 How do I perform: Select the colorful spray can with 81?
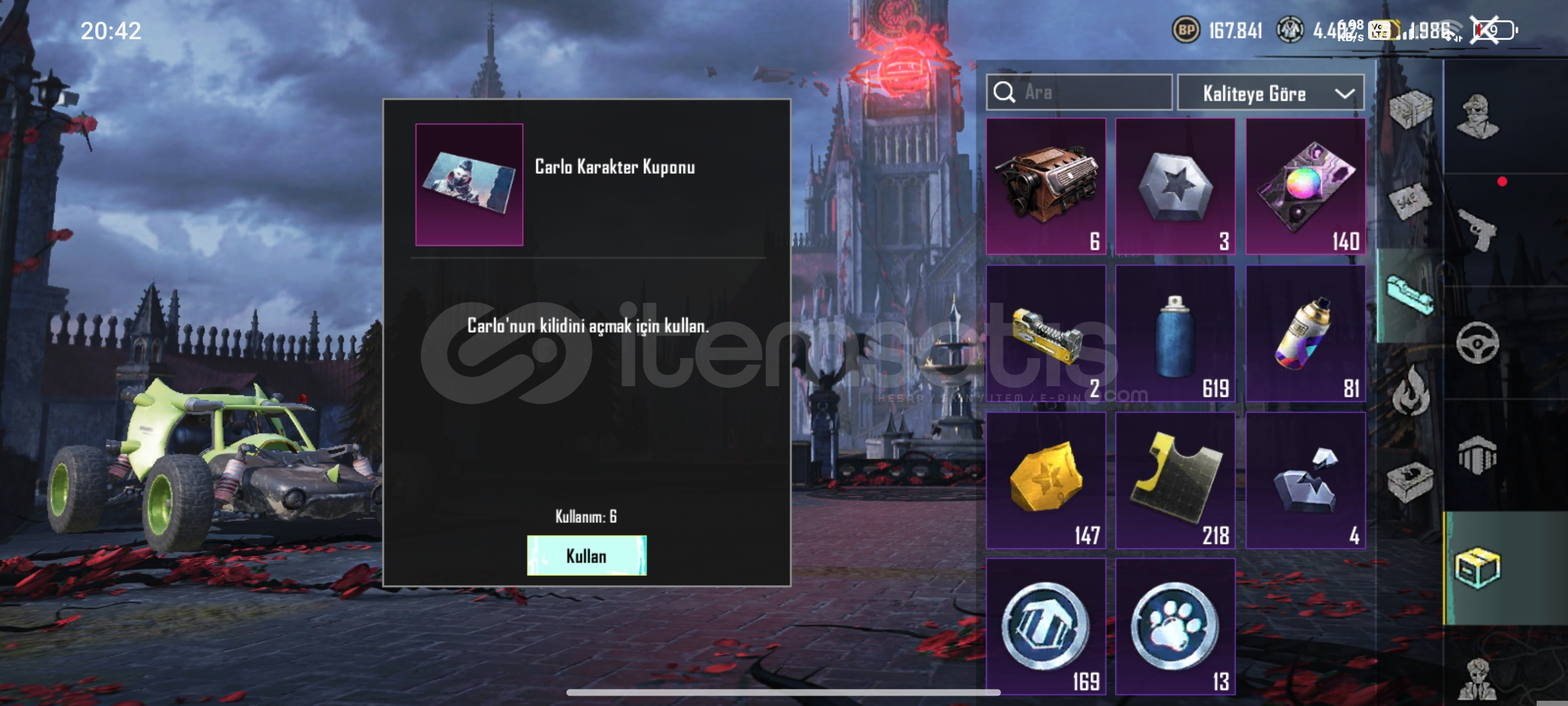point(1305,333)
